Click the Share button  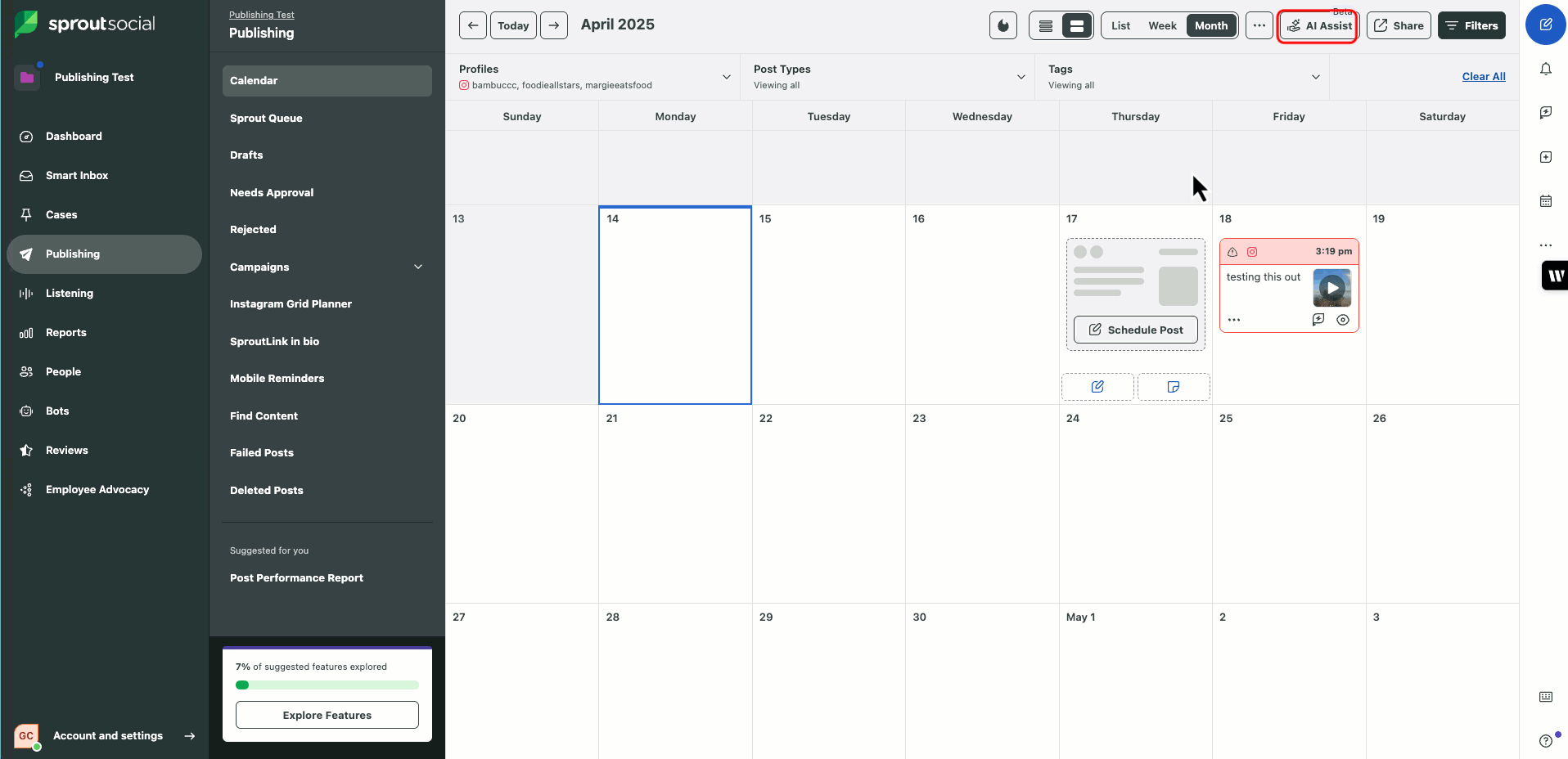1399,25
